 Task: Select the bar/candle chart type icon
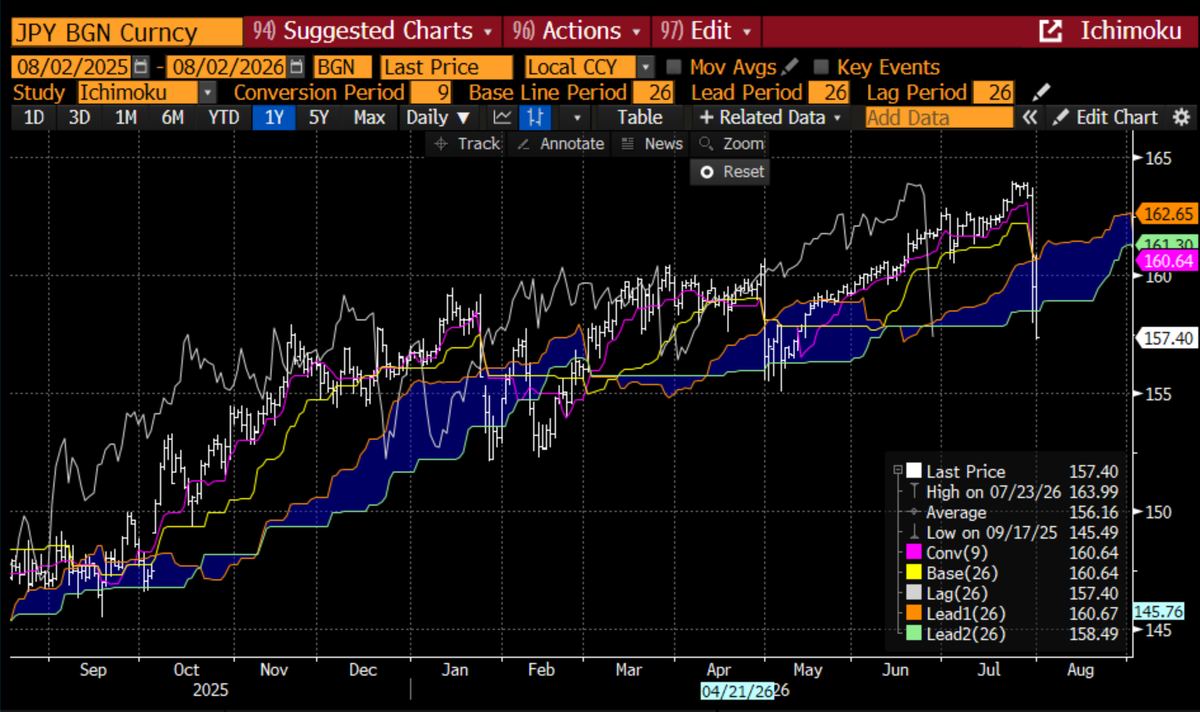[x=537, y=117]
